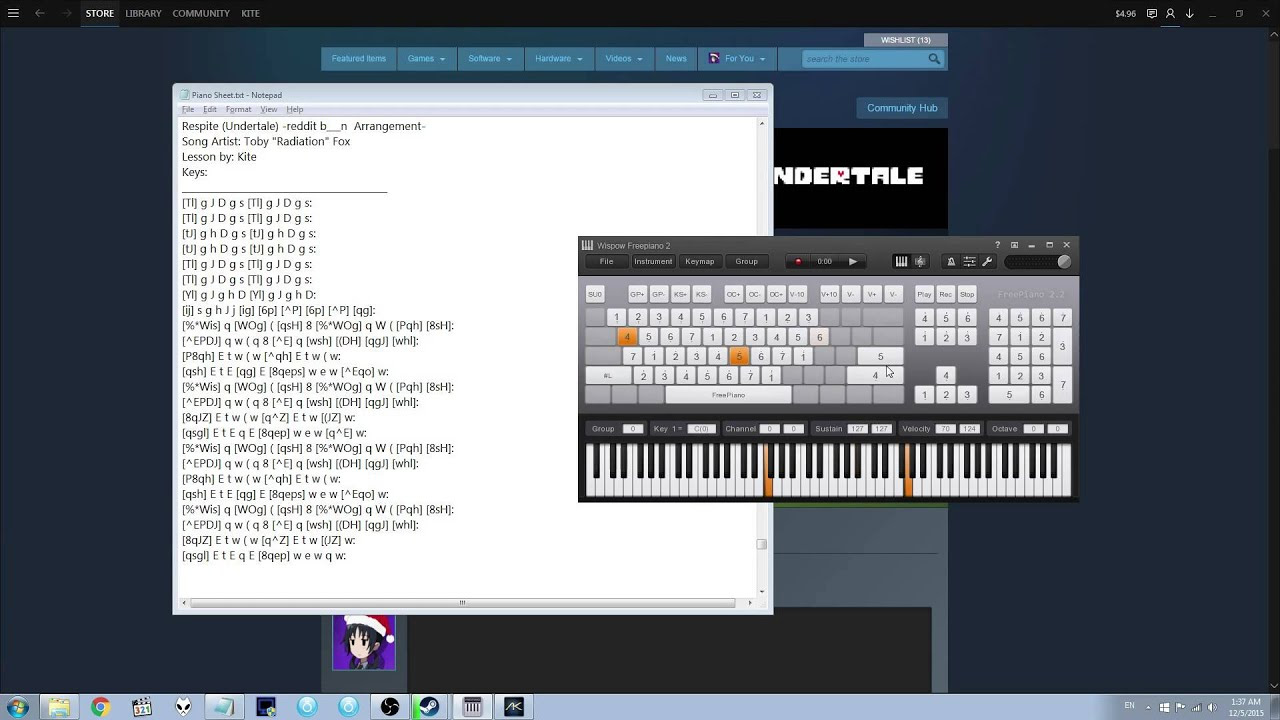This screenshot has width=1280, height=720.
Task: Open FreePiano Keymap menu
Action: (x=700, y=262)
